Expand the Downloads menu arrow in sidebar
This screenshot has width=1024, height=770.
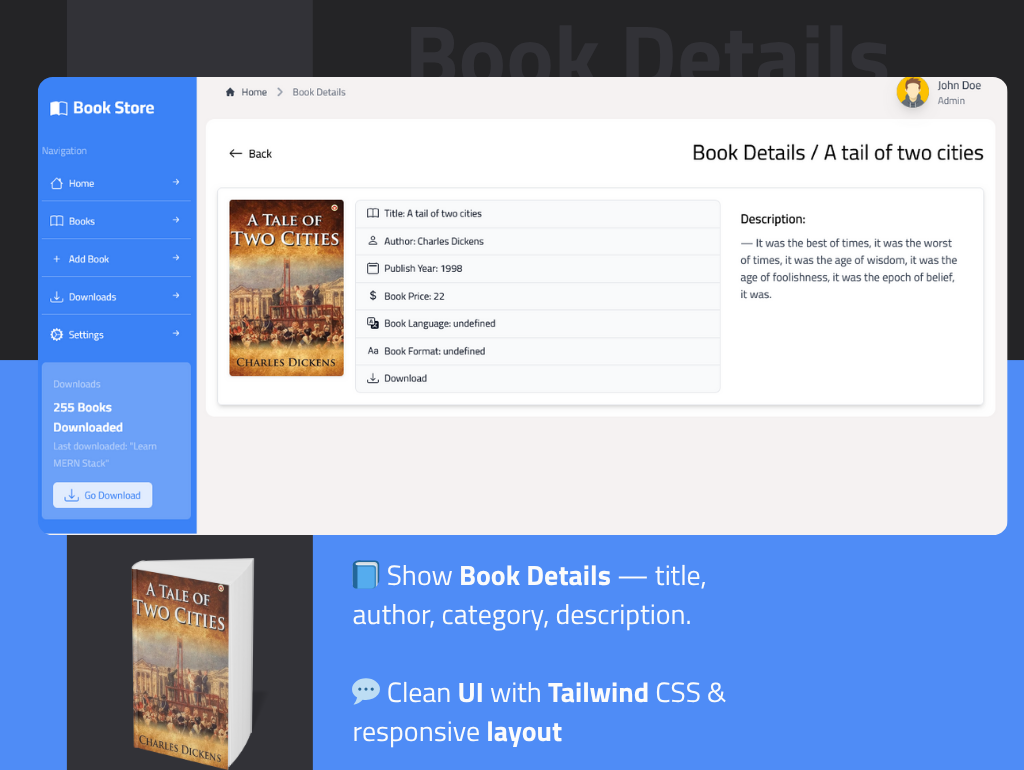[176, 296]
